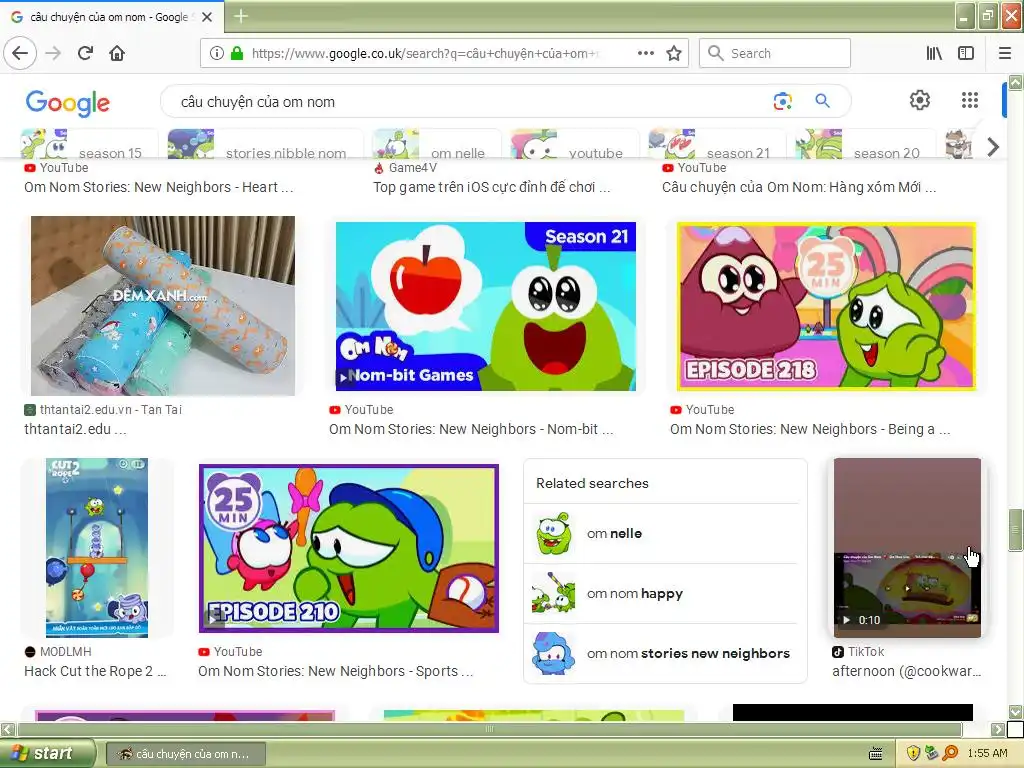The image size is (1024, 768).
Task: Open the Episode 218 thumbnail
Action: click(826, 306)
